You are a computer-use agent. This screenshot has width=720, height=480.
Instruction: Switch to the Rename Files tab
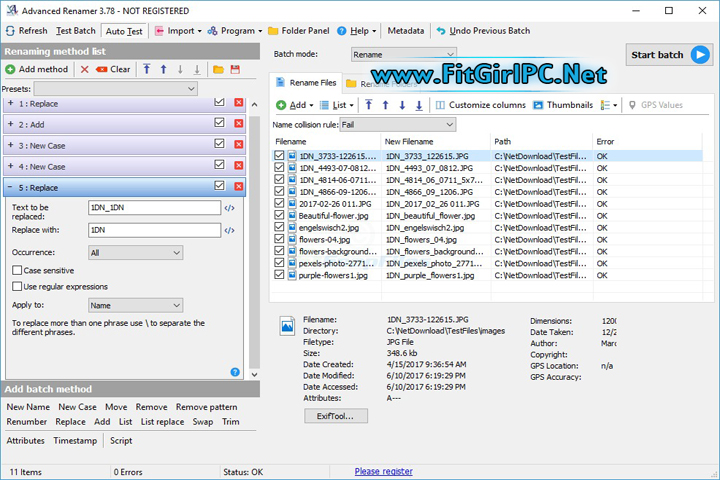(x=306, y=82)
